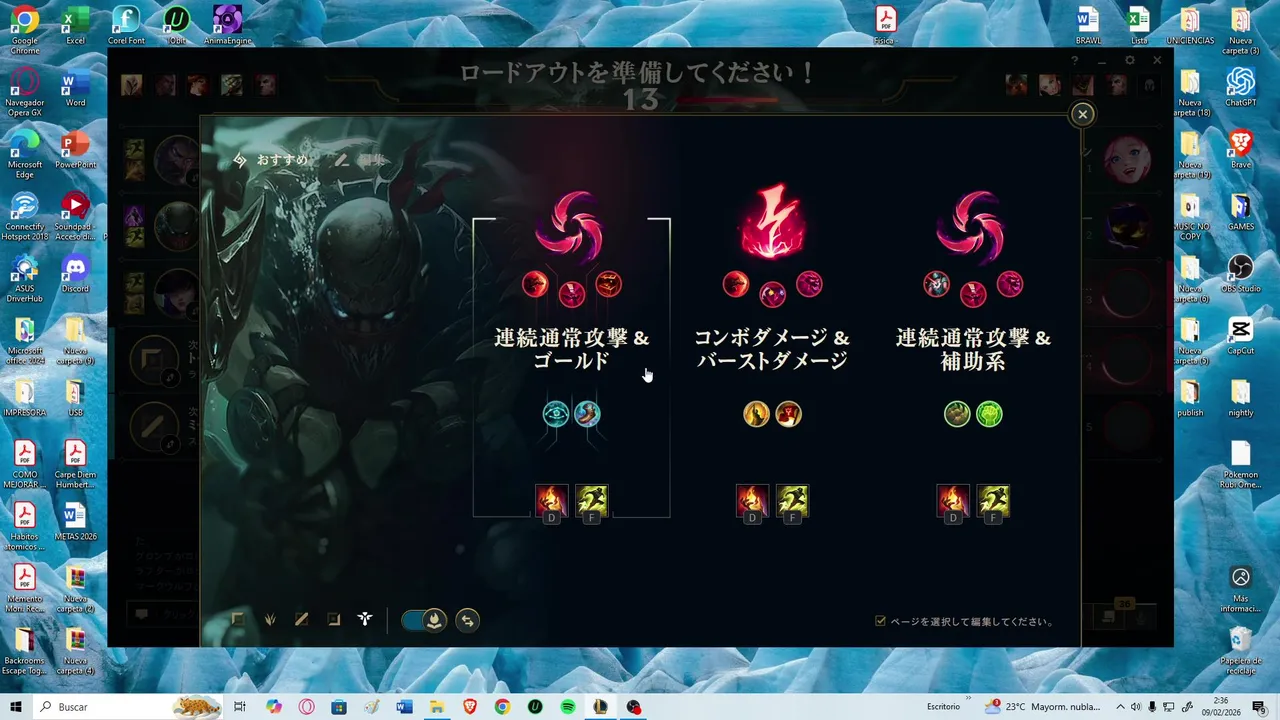Click the teal eye secondary rune on the ゴールド page
Screen dimensions: 1280x720
pos(556,414)
